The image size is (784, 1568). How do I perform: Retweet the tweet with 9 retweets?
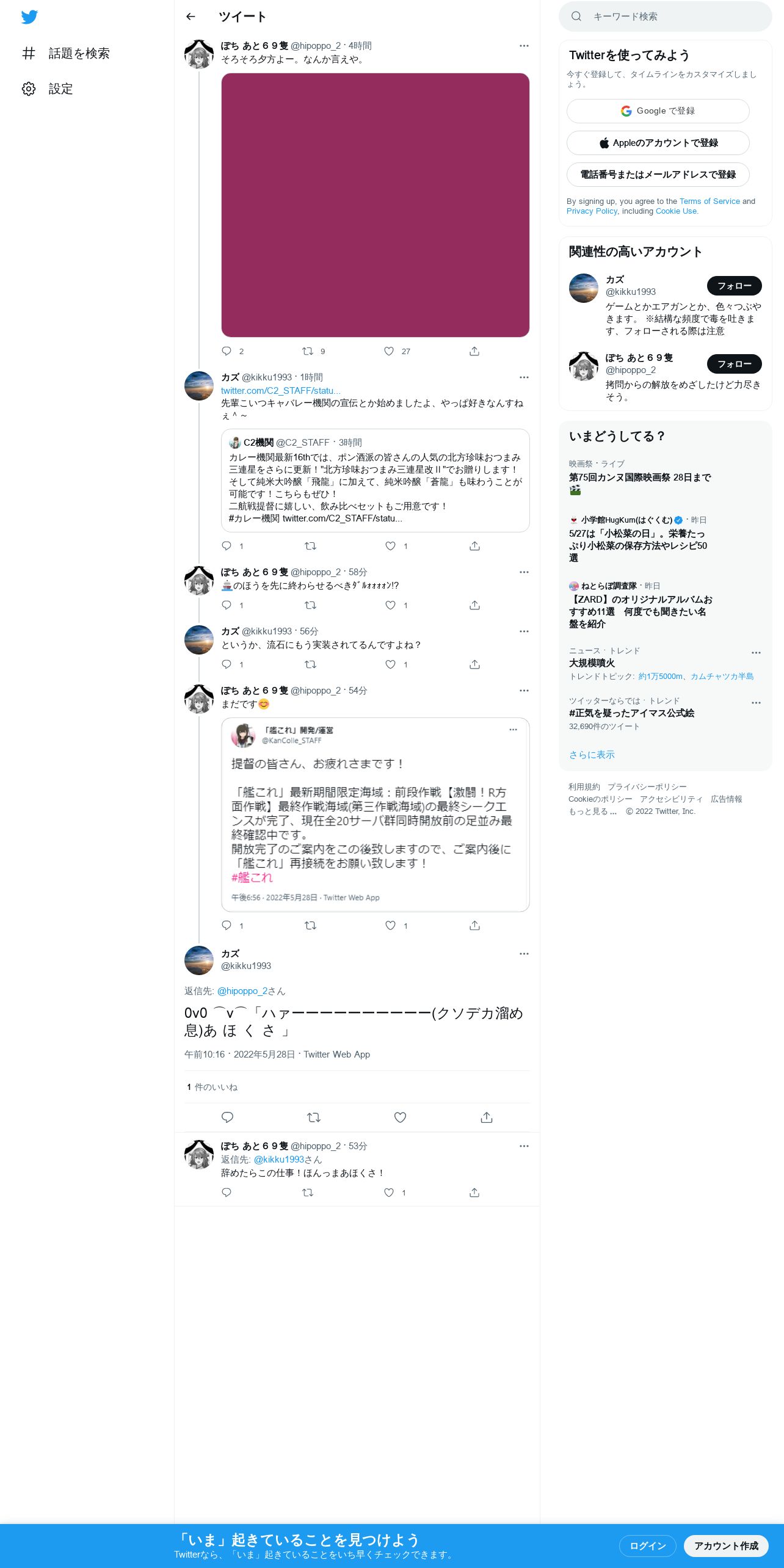point(308,351)
